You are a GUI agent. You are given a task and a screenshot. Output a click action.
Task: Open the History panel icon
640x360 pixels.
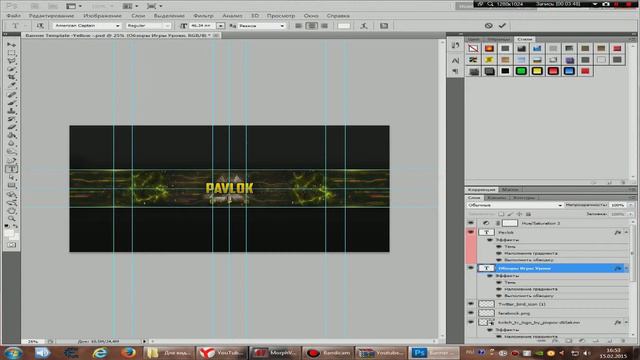coord(456,46)
